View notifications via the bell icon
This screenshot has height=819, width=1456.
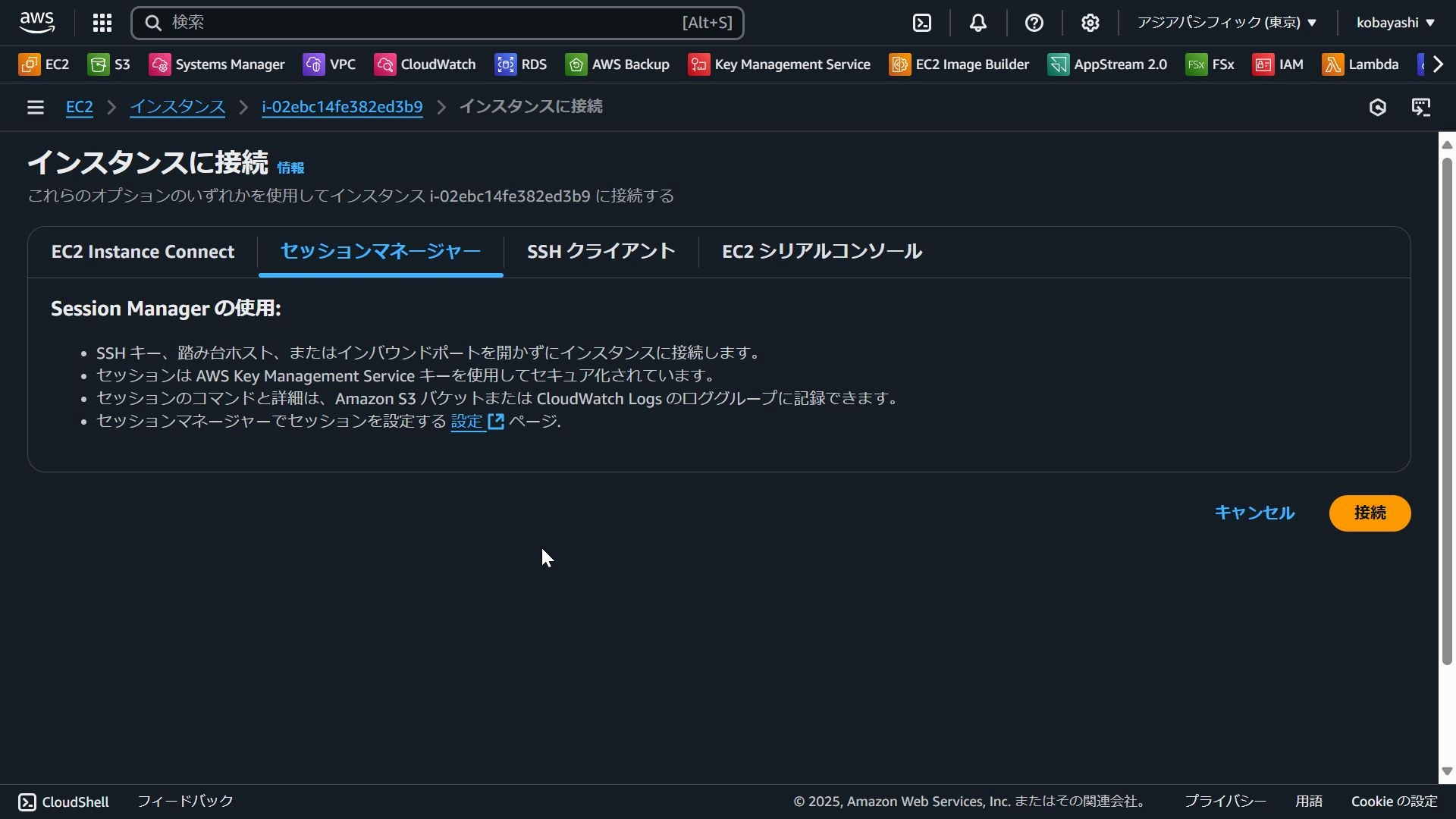pyautogui.click(x=977, y=23)
